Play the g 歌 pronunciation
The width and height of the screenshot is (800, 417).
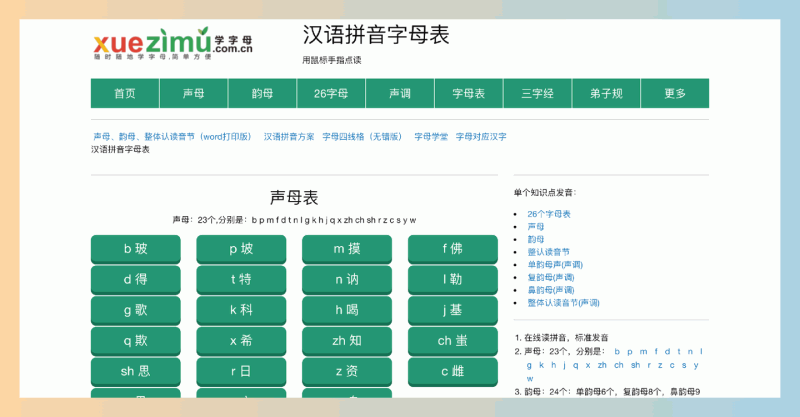click(136, 310)
